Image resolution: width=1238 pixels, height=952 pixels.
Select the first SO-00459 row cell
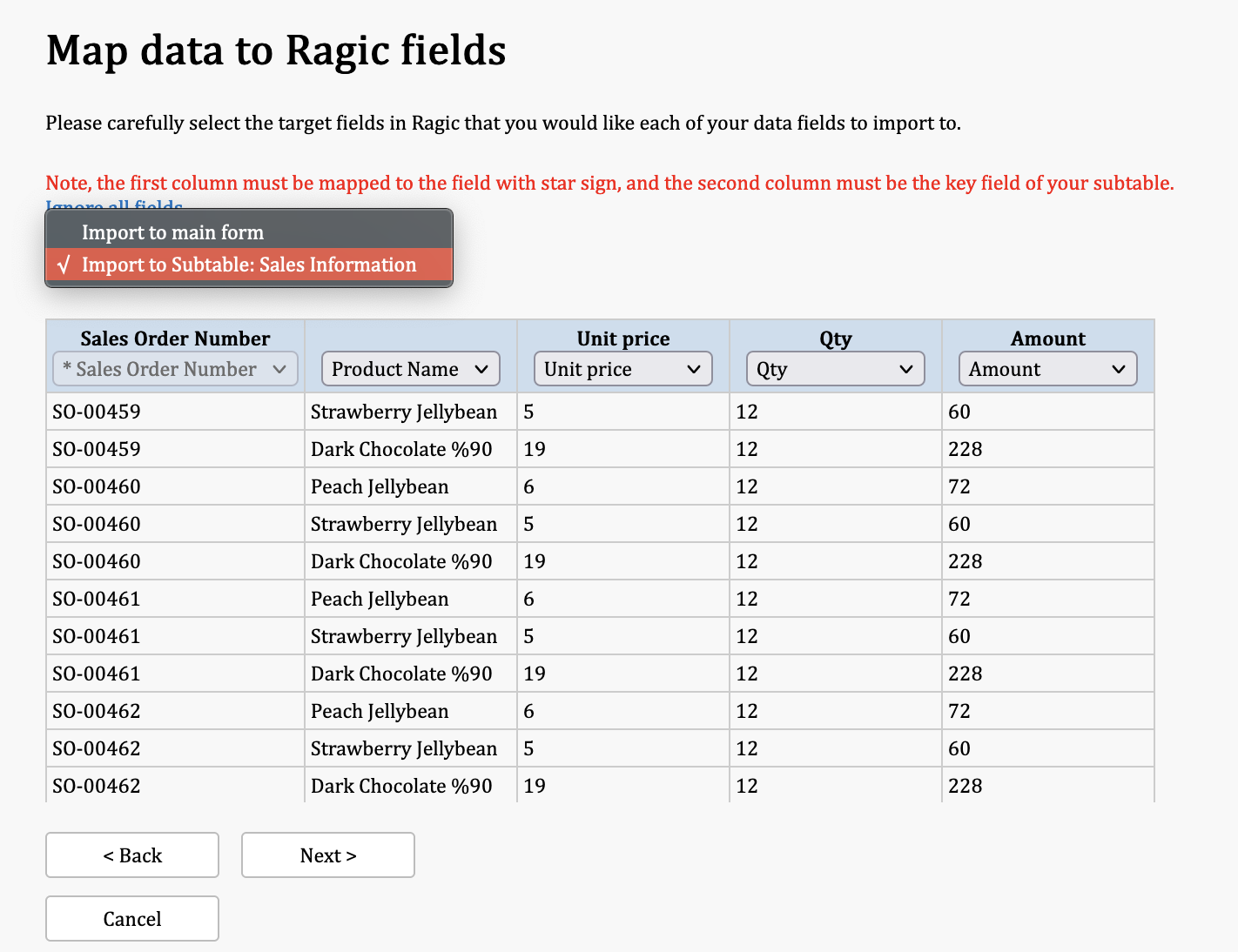175,412
